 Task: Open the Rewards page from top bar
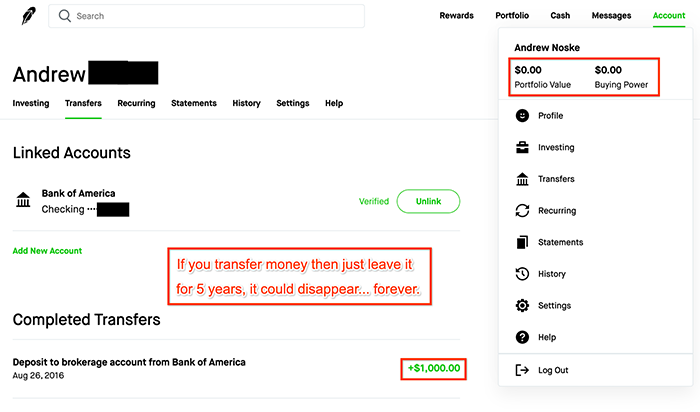(456, 16)
